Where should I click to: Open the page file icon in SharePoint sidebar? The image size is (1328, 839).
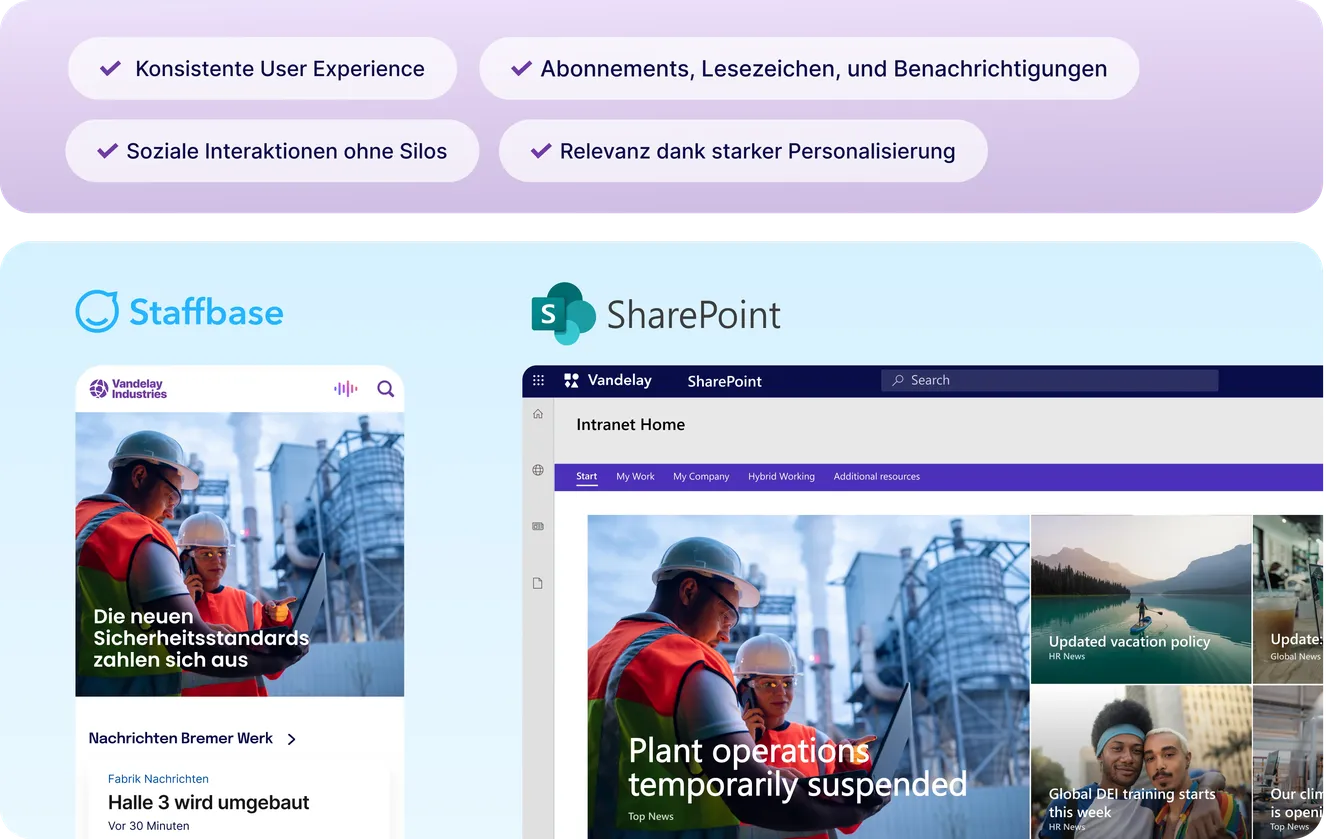tap(538, 583)
